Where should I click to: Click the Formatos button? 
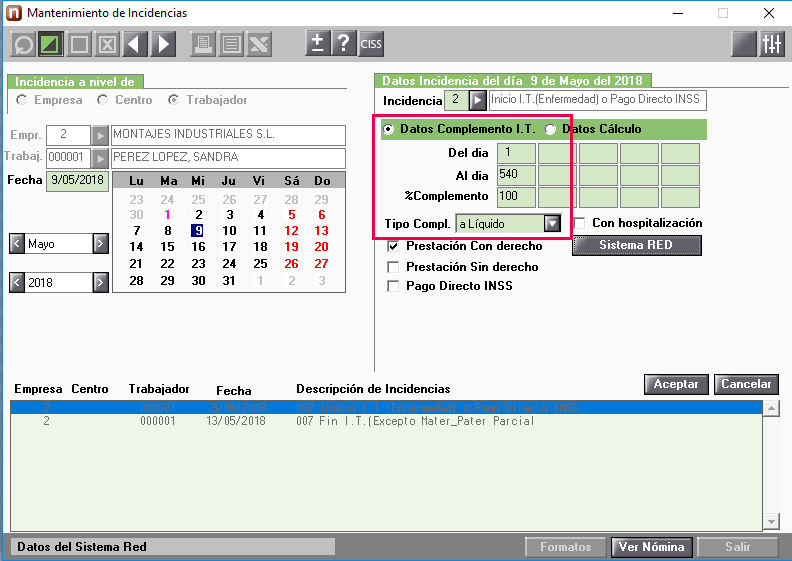[565, 547]
